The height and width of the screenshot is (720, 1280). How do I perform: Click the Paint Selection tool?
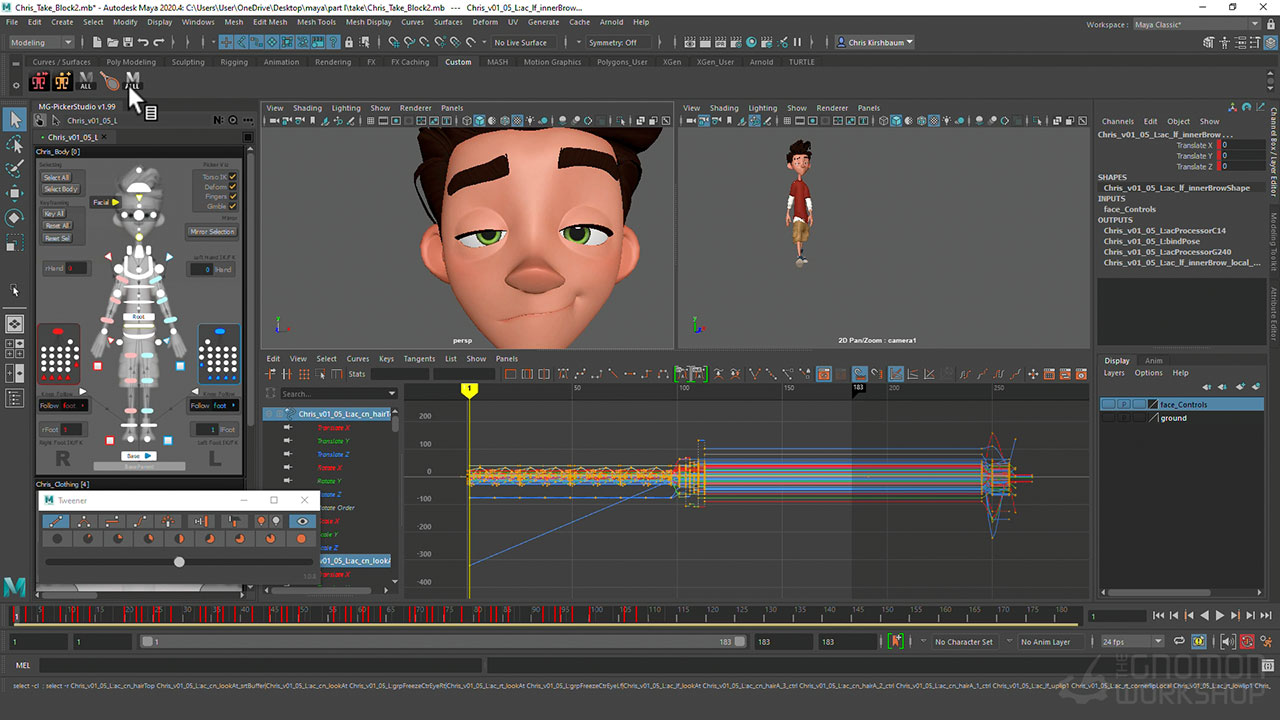click(x=15, y=169)
